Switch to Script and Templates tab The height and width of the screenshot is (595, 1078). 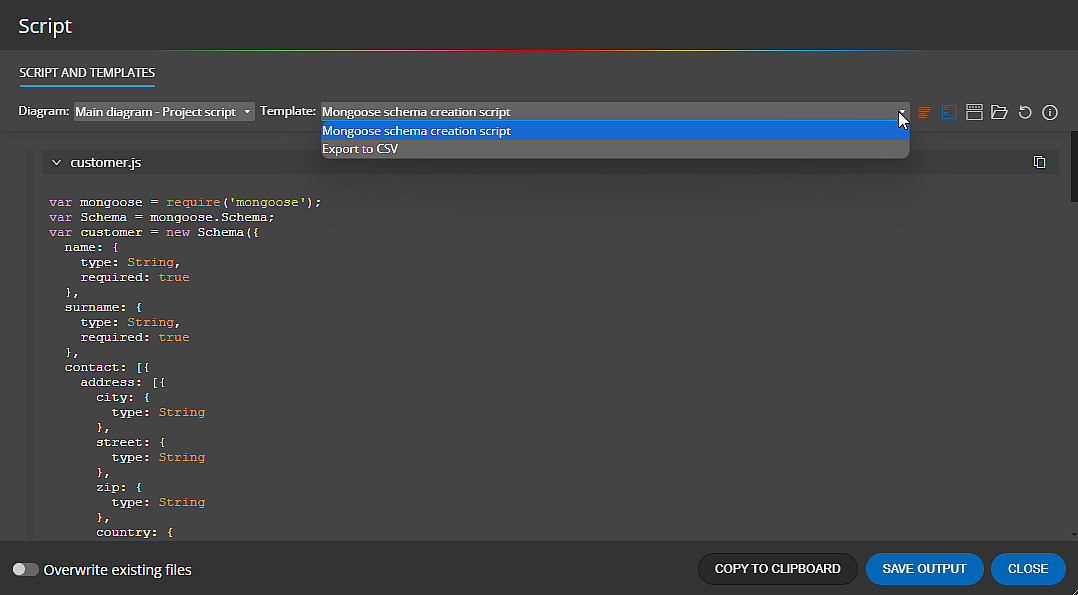pos(87,73)
